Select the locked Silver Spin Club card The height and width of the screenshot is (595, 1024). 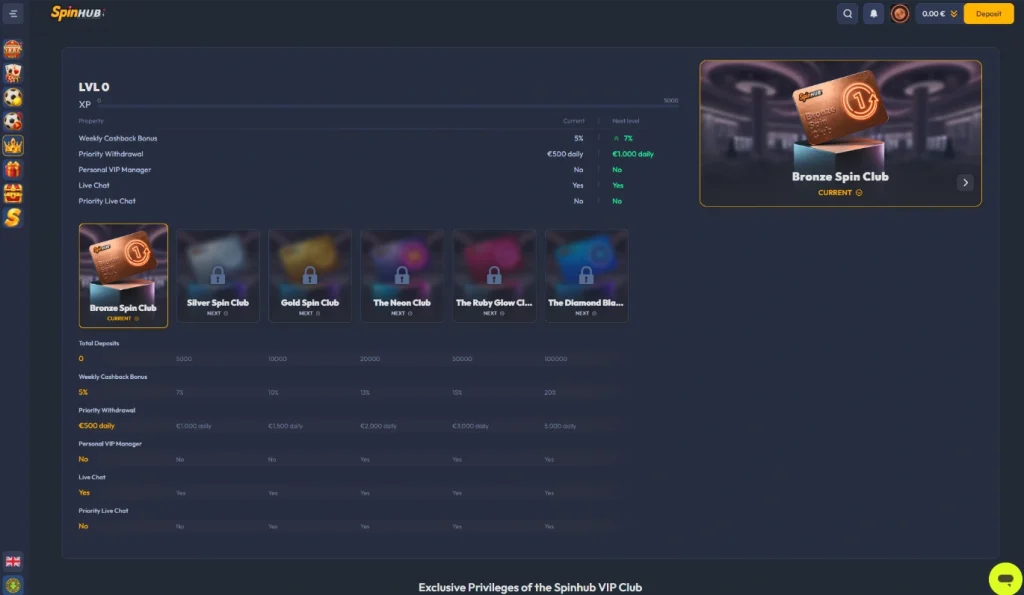[x=217, y=276]
